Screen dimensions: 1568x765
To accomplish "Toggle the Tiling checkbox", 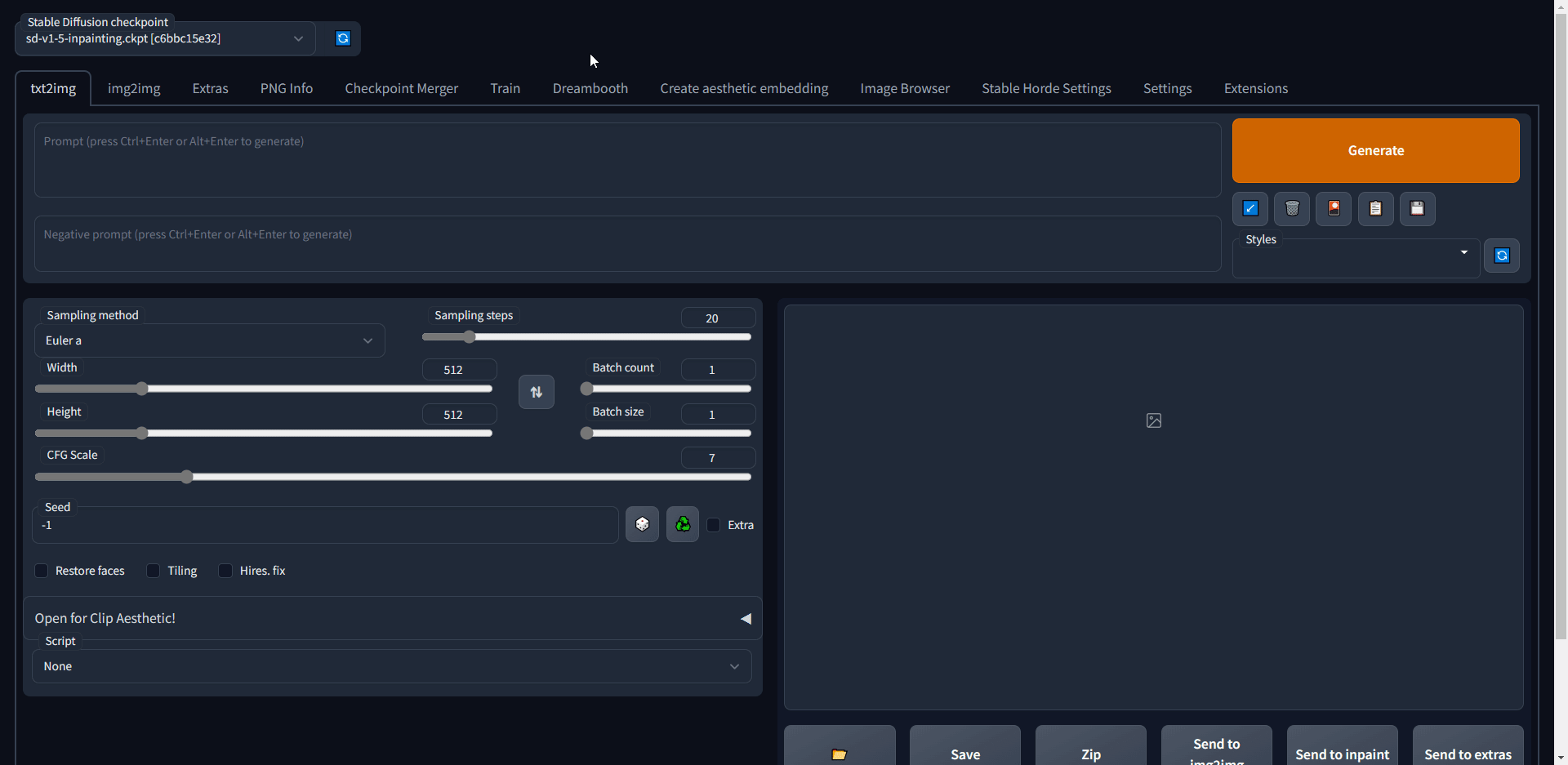I will coord(153,571).
